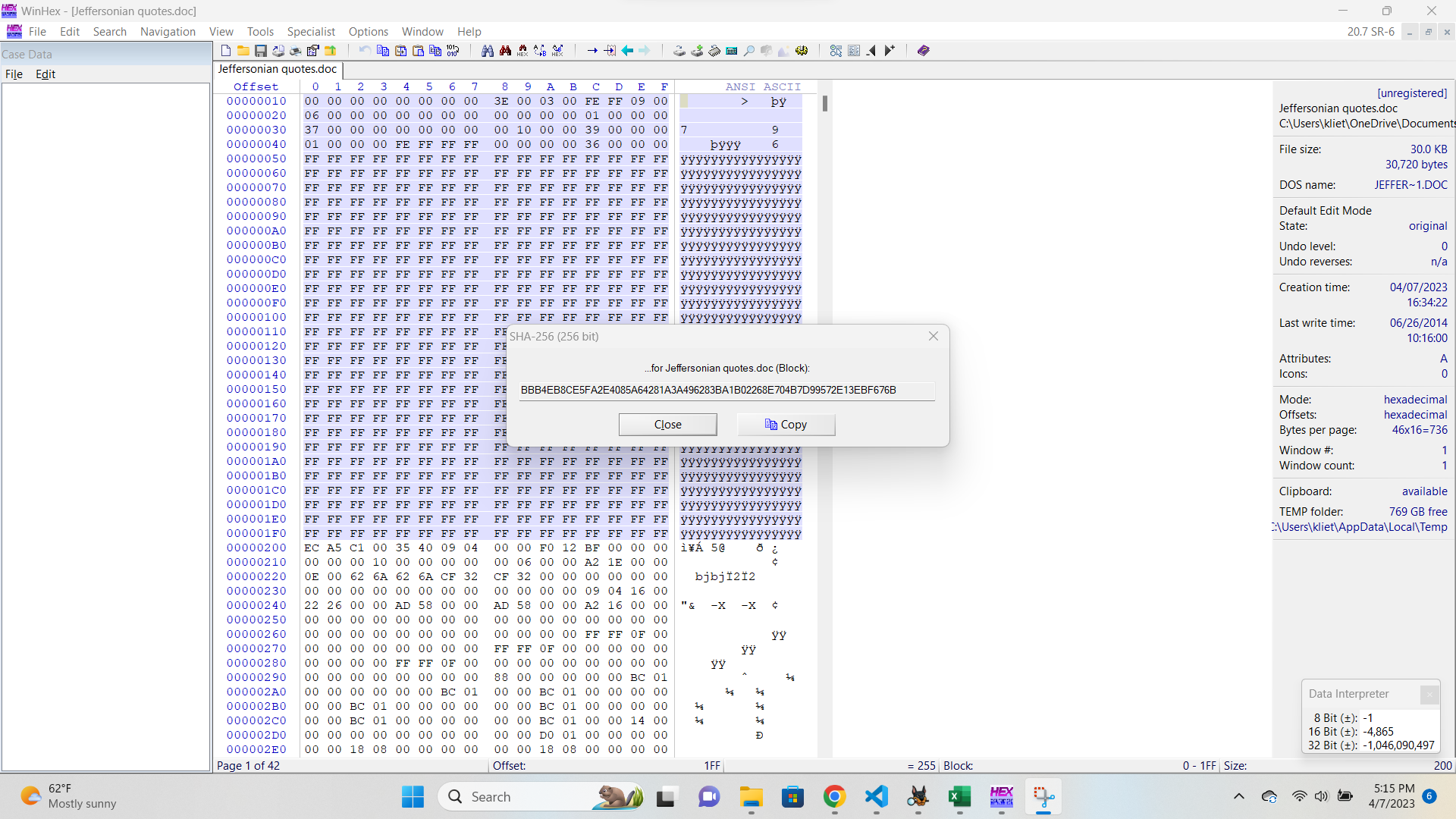Click the Go To Offset arrow icon
This screenshot has width=1456, height=819.
[591, 51]
